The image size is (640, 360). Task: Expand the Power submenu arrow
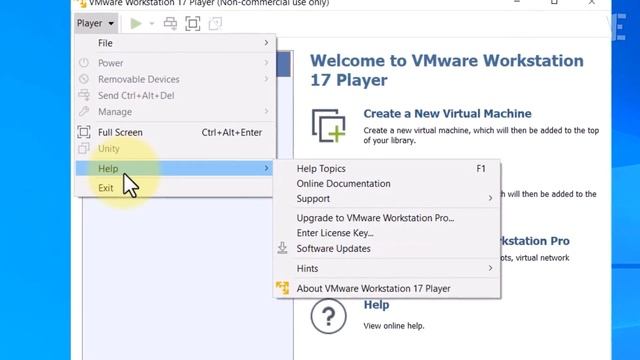[x=266, y=63]
